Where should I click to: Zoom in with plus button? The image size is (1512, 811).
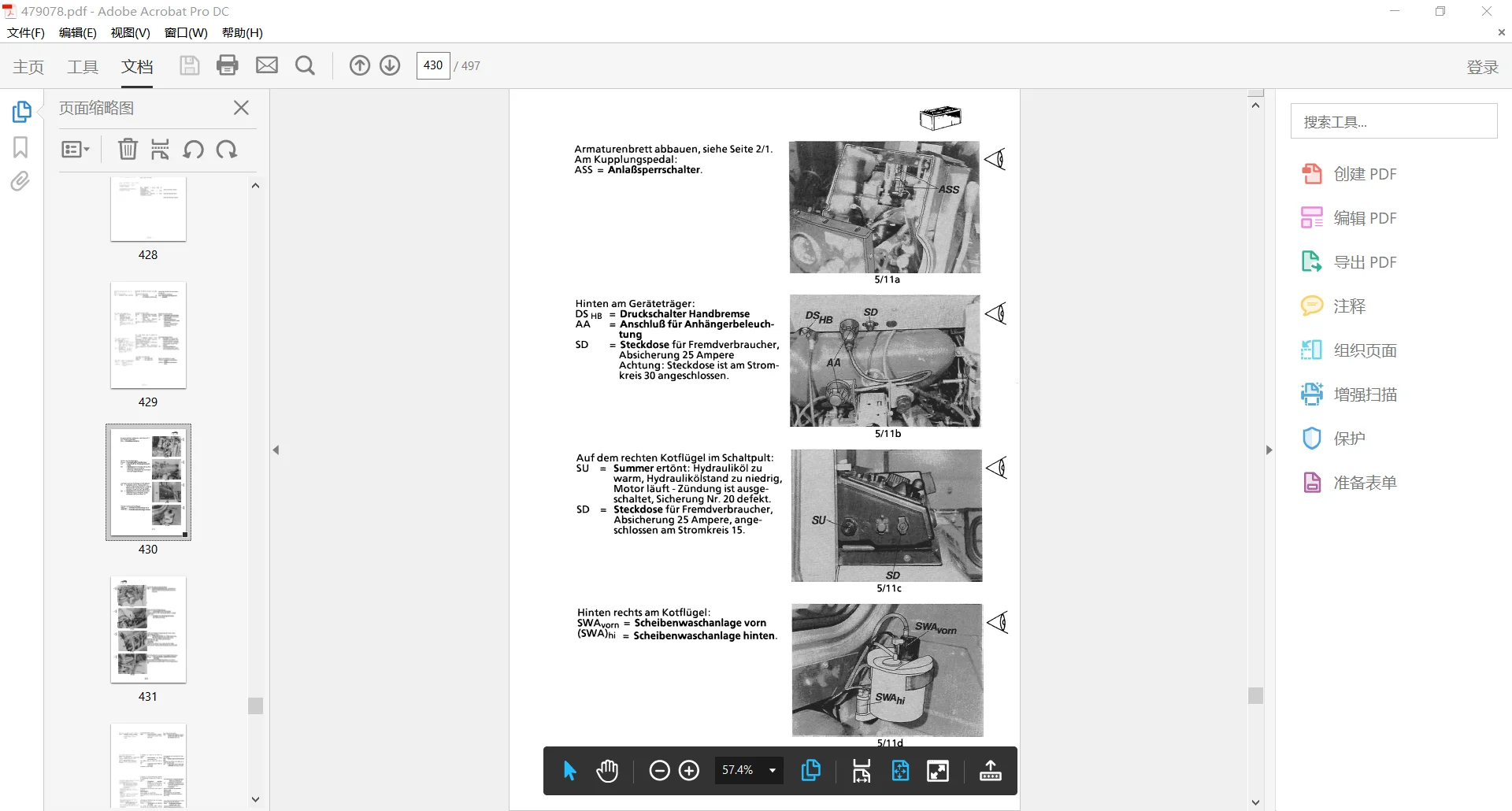pos(689,771)
